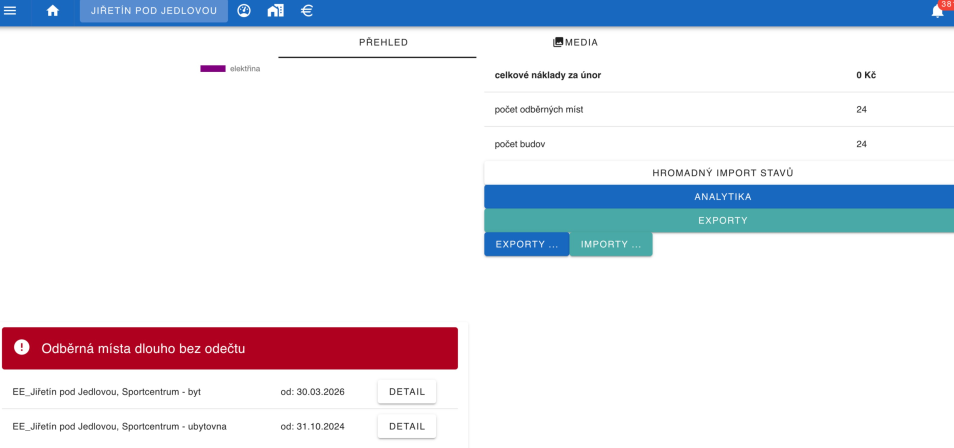This screenshot has width=954, height=448.
Task: Click the počet odběrných míst row
Action: [x=719, y=110]
